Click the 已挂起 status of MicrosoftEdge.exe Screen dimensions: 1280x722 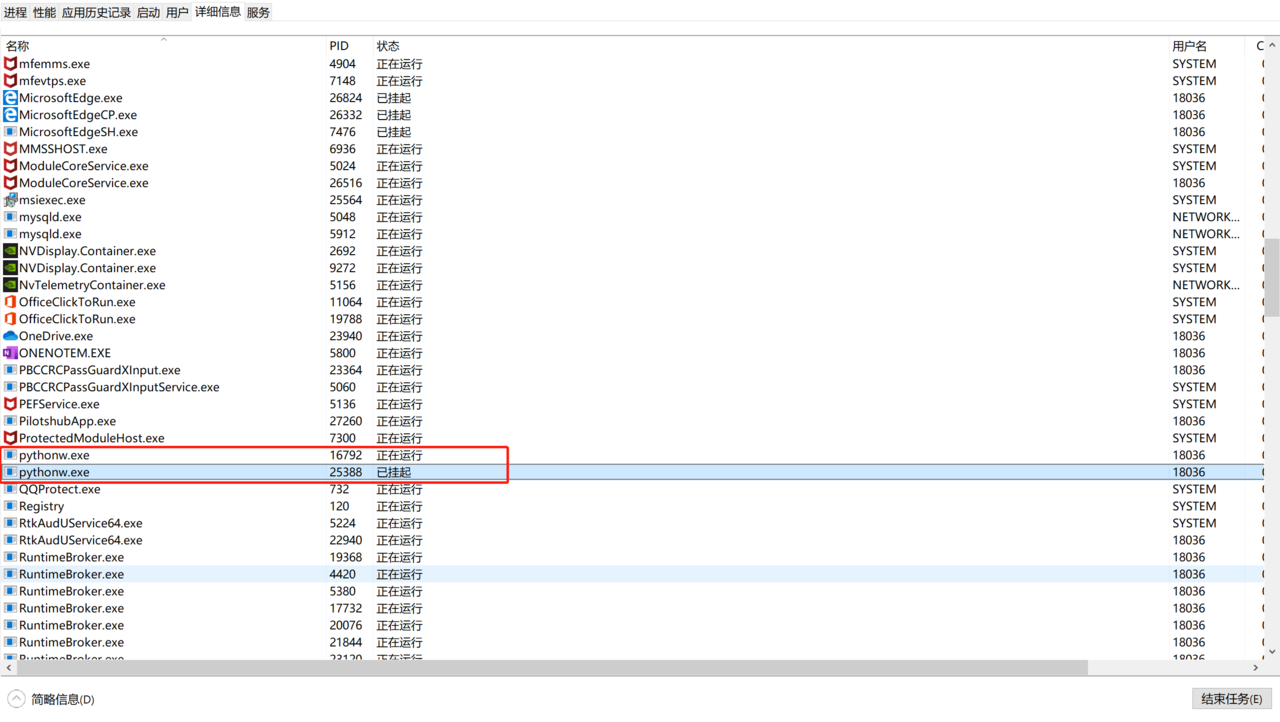tap(394, 98)
